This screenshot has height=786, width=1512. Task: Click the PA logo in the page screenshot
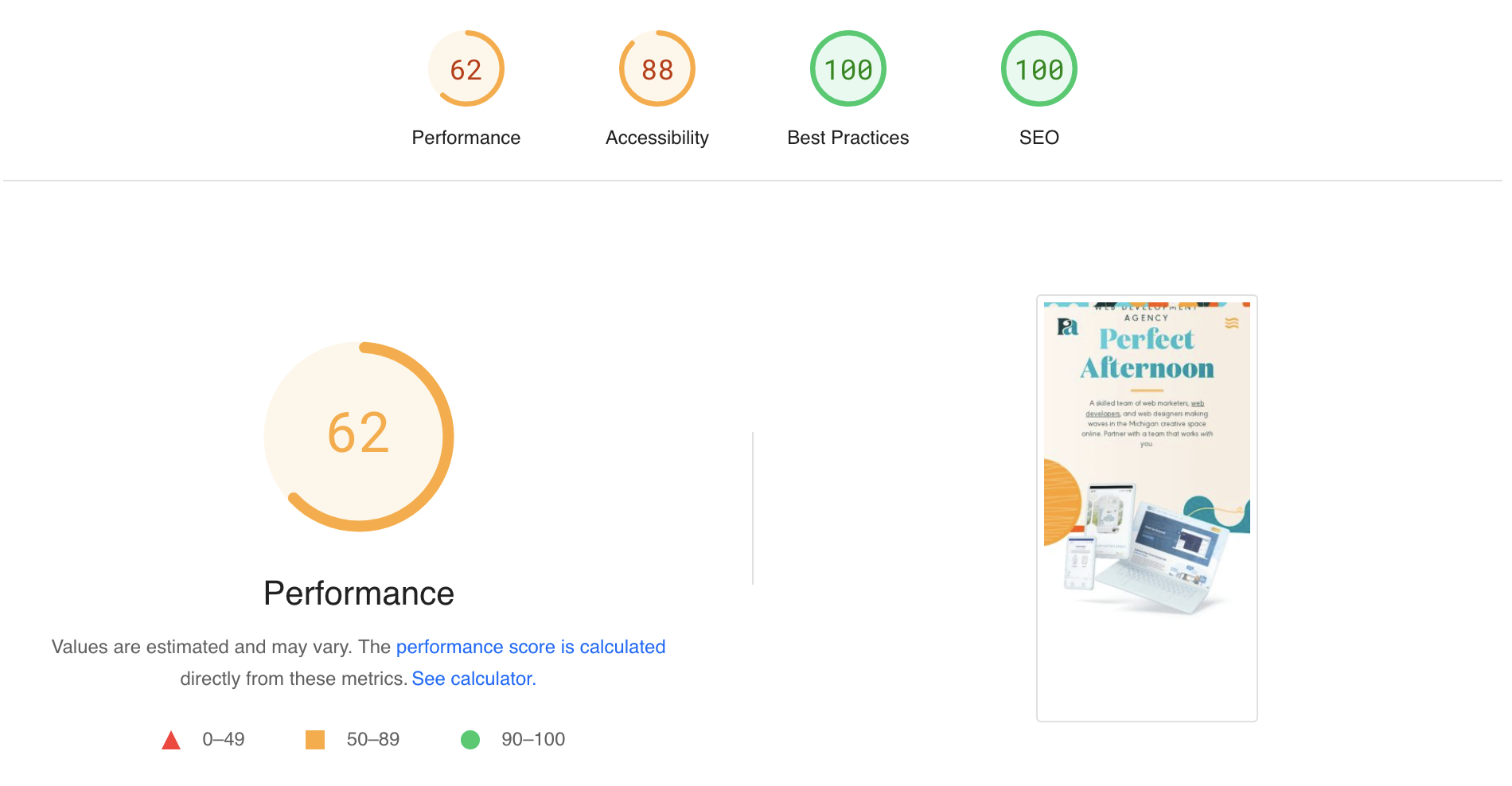pos(1067,326)
